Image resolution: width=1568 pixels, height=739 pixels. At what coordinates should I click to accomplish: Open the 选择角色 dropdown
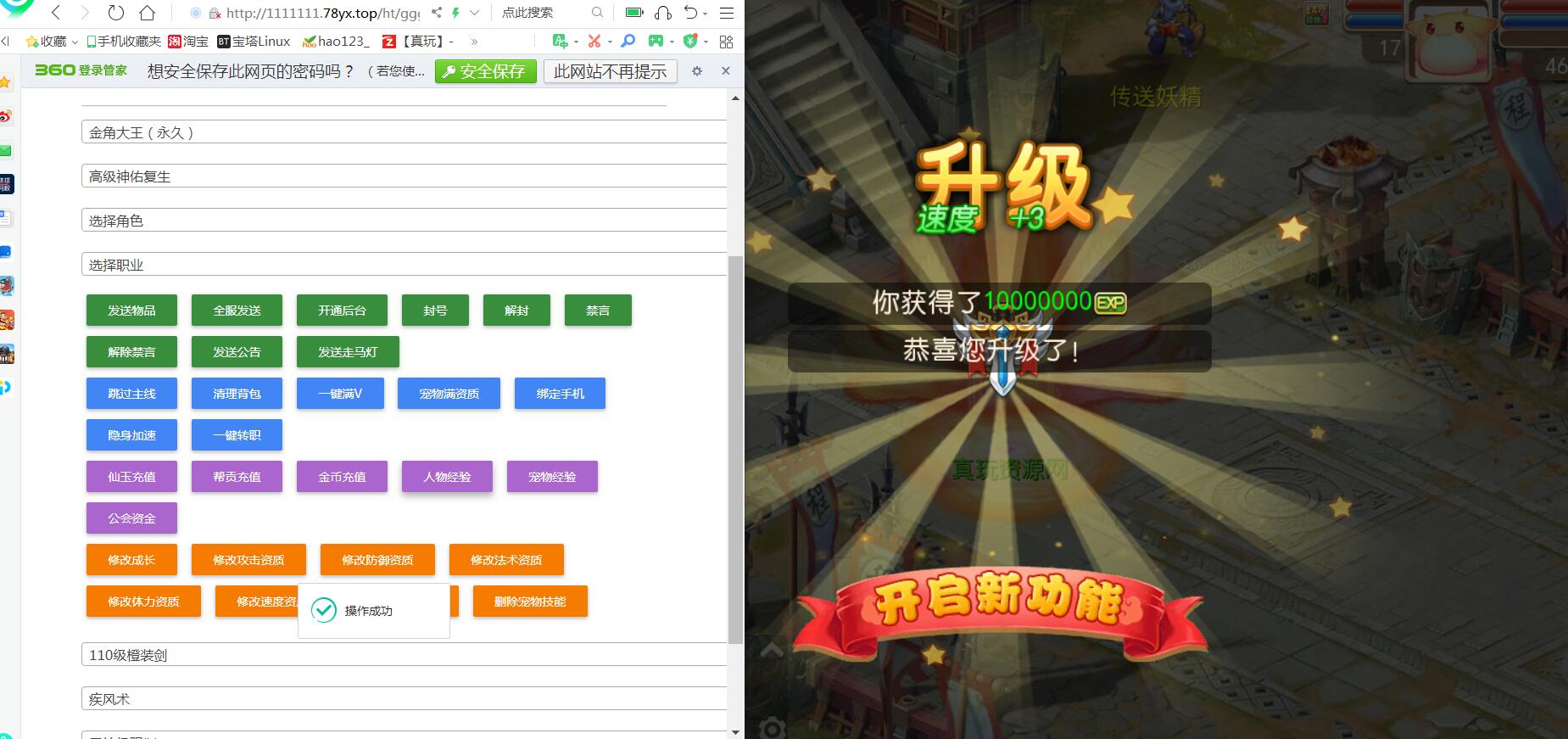[x=404, y=221]
